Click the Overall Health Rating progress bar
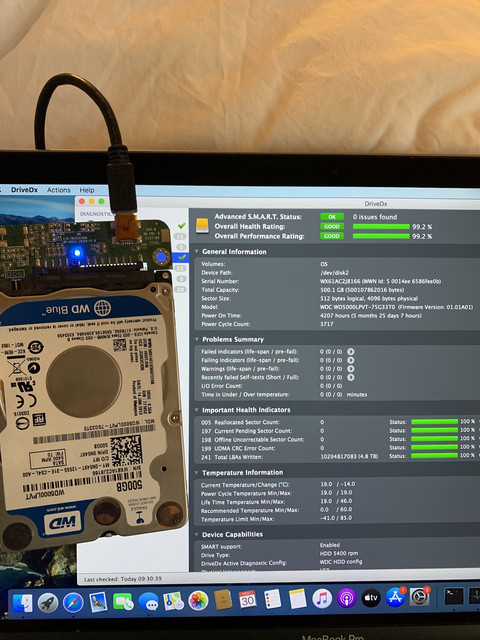 (381, 227)
